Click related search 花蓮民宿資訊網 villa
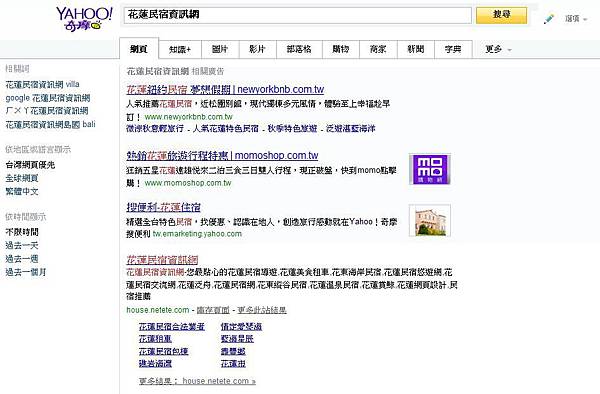The height and width of the screenshot is (394, 600). click(x=42, y=84)
